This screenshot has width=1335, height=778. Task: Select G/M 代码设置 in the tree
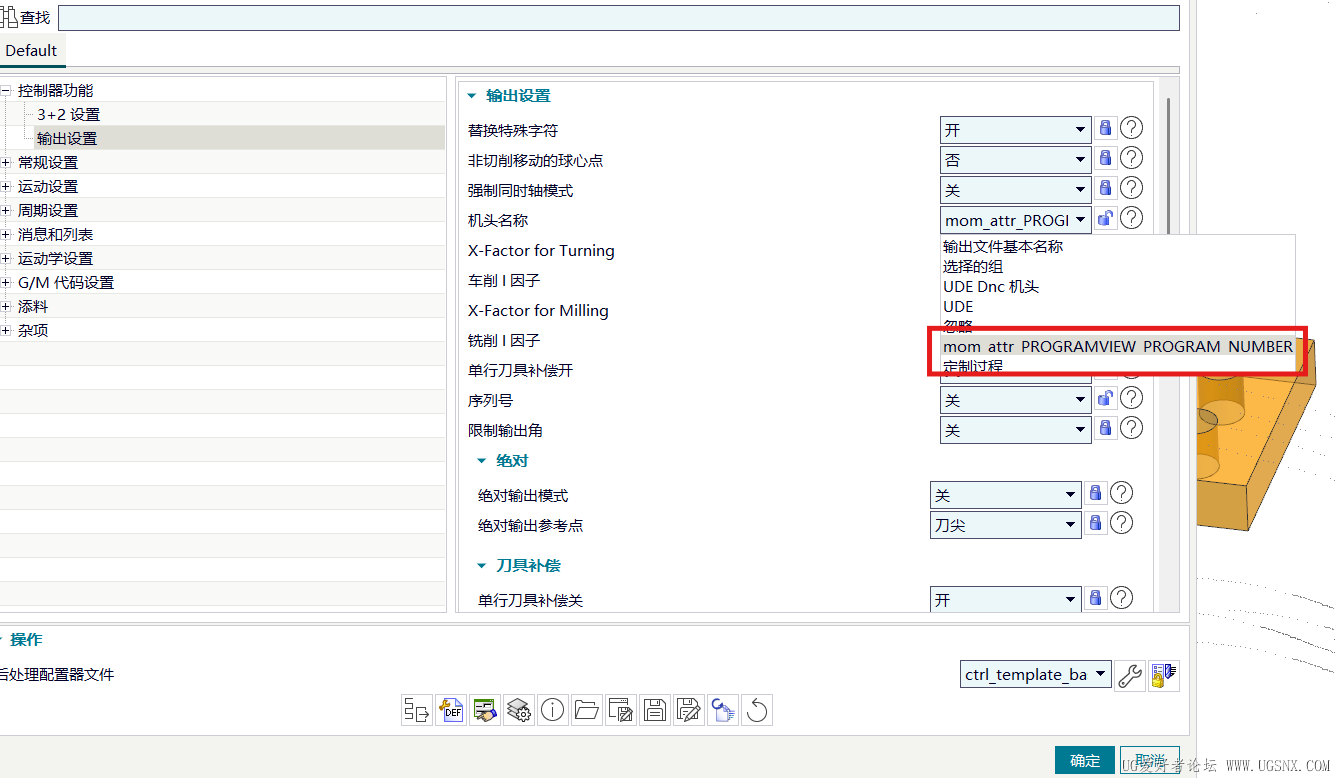[66, 283]
